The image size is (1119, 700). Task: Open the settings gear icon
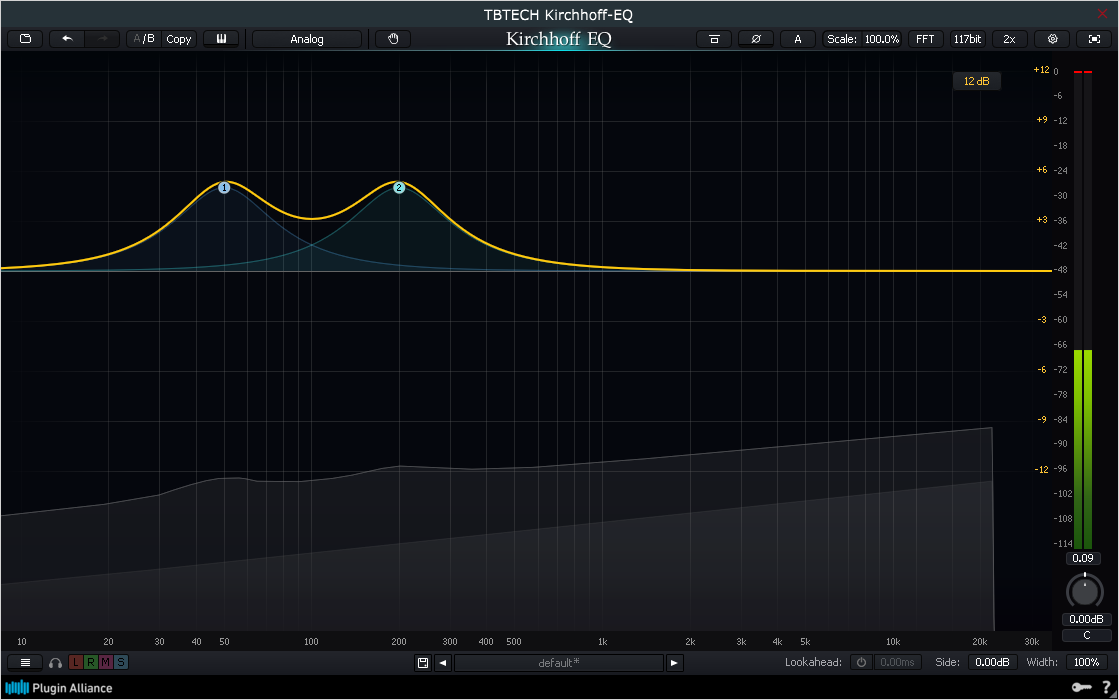[1052, 39]
